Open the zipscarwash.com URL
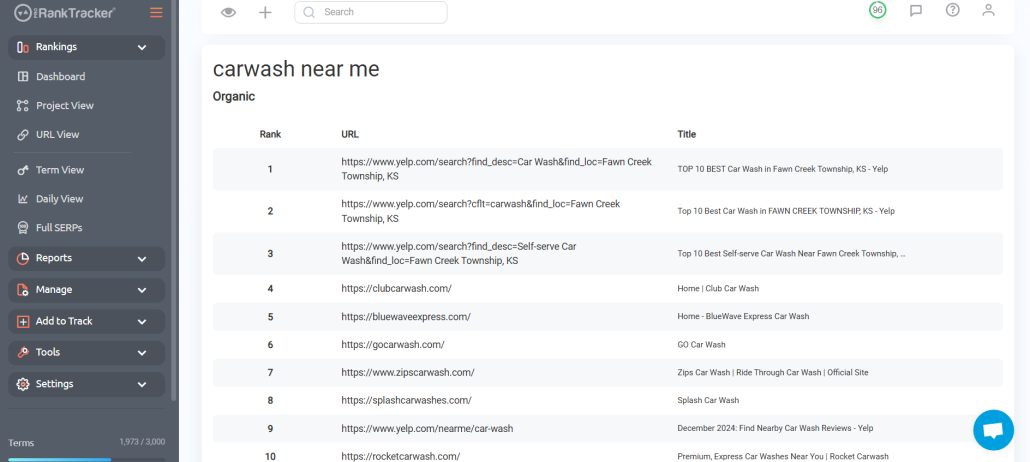 coord(408,373)
